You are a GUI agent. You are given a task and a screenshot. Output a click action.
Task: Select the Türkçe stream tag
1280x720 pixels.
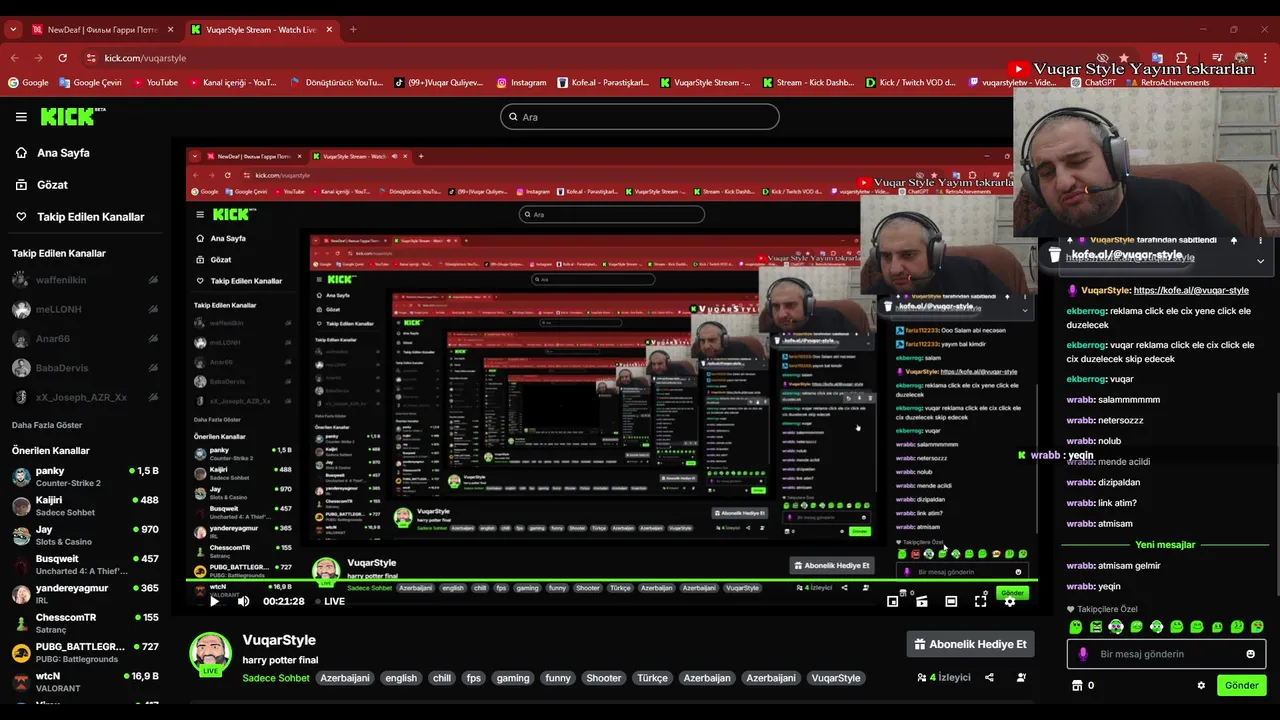point(653,678)
